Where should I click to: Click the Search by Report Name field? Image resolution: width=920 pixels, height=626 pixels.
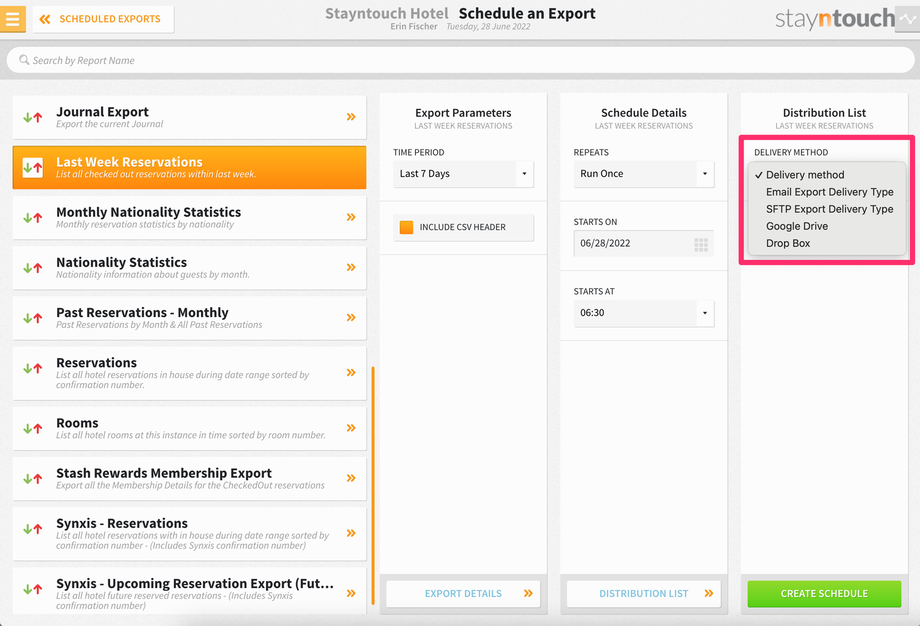click(x=460, y=60)
